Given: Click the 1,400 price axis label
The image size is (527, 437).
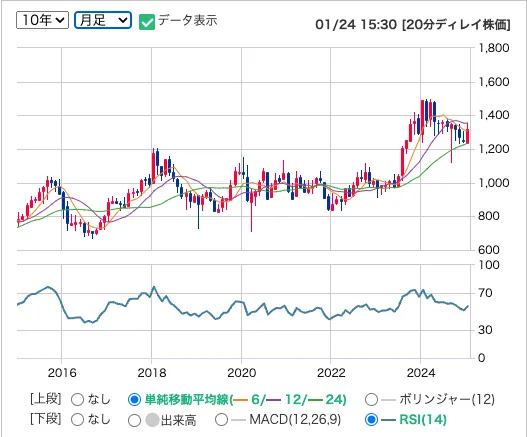Looking at the screenshot, I should coord(493,115).
